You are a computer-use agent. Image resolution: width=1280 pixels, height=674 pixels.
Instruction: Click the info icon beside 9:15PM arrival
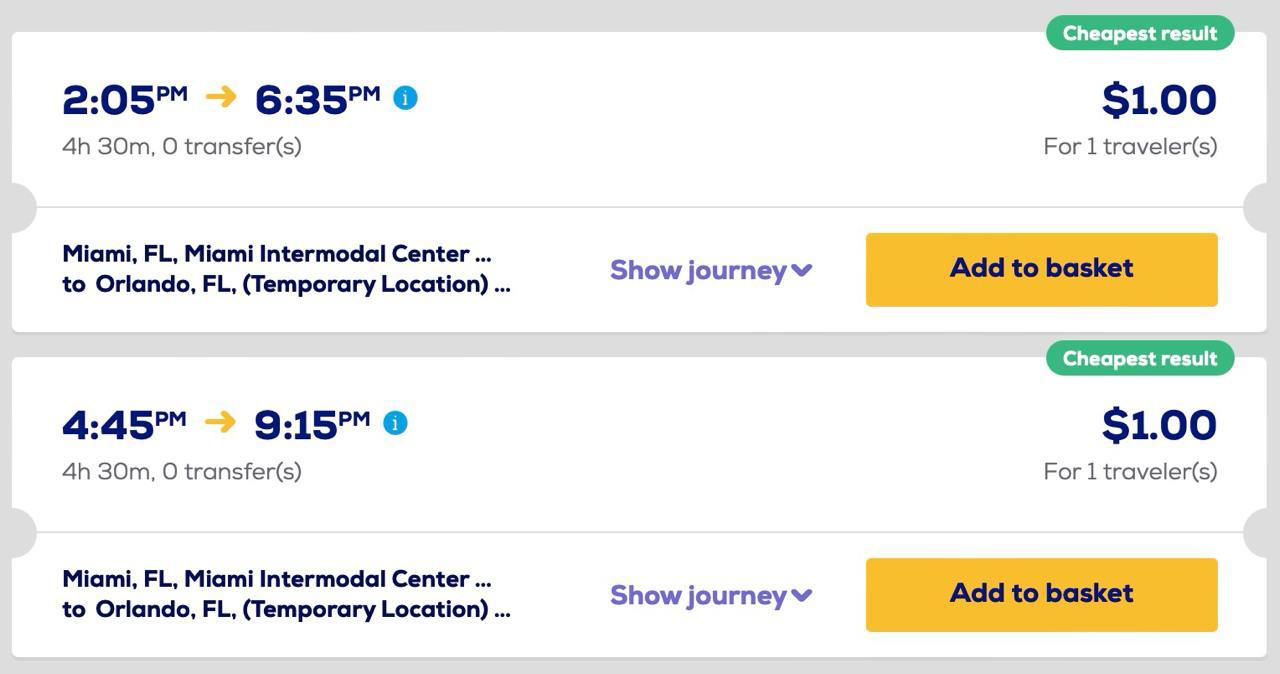[395, 423]
